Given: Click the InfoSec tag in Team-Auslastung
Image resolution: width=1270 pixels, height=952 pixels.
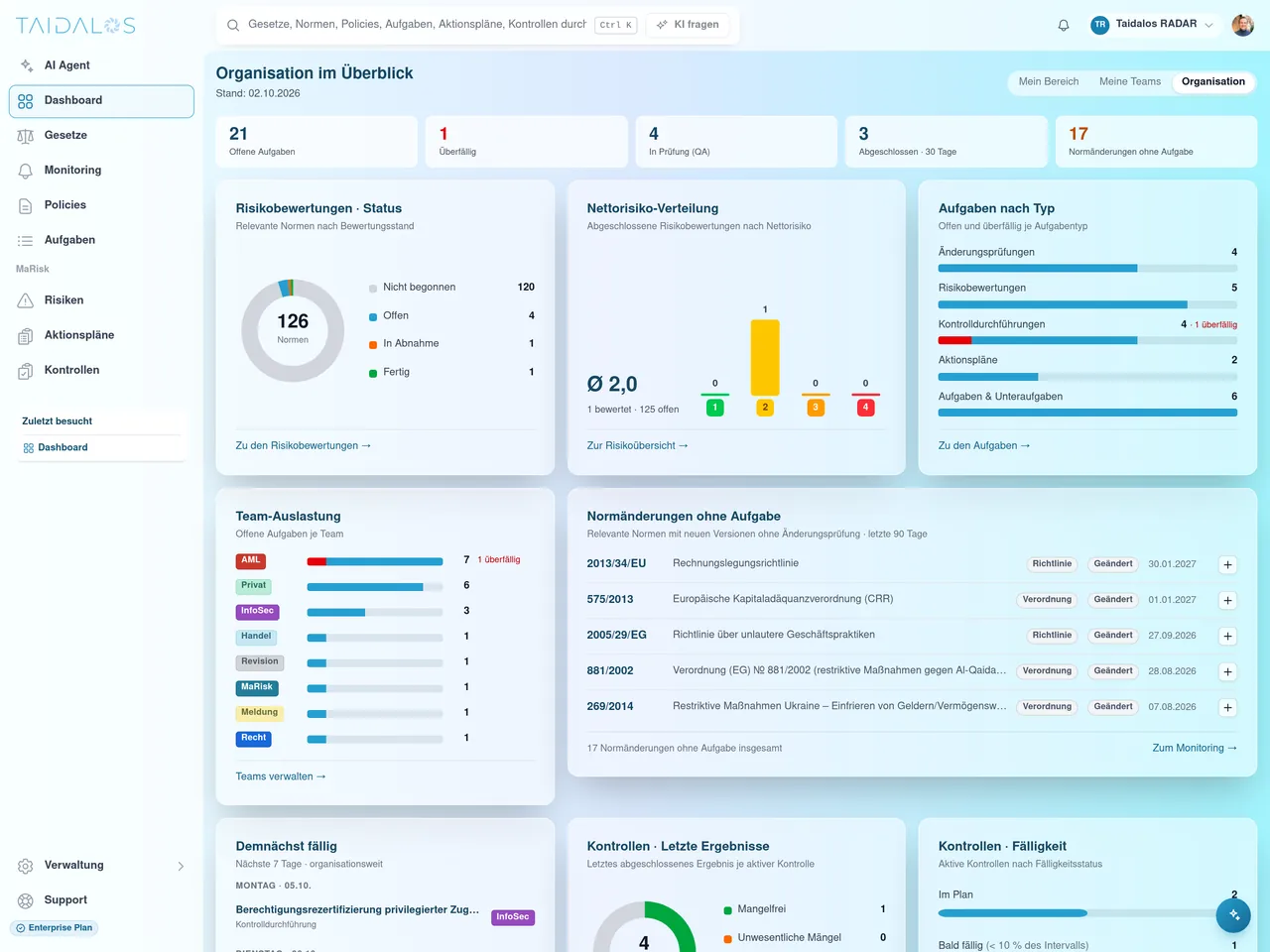Looking at the screenshot, I should click(x=257, y=612).
